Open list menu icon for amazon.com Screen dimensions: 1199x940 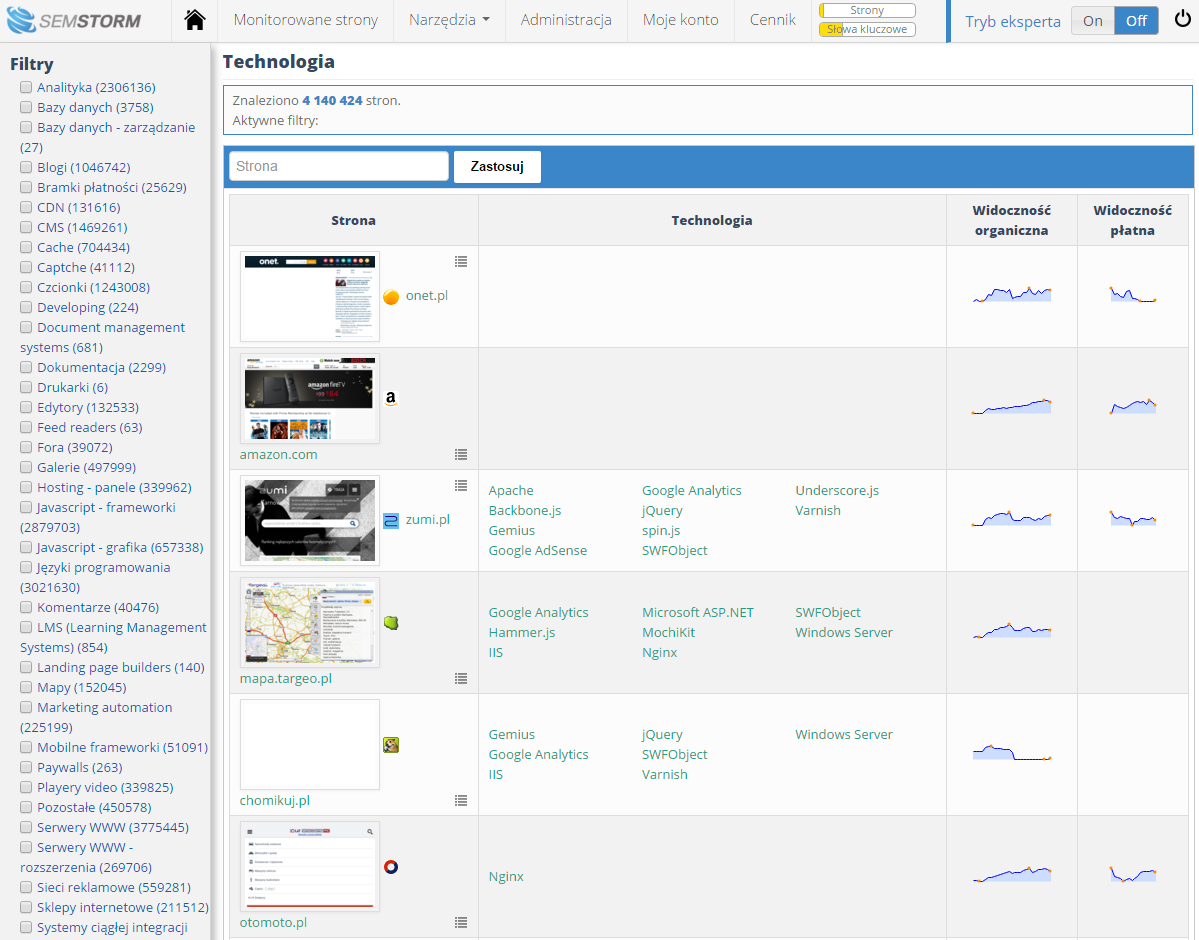(x=461, y=454)
